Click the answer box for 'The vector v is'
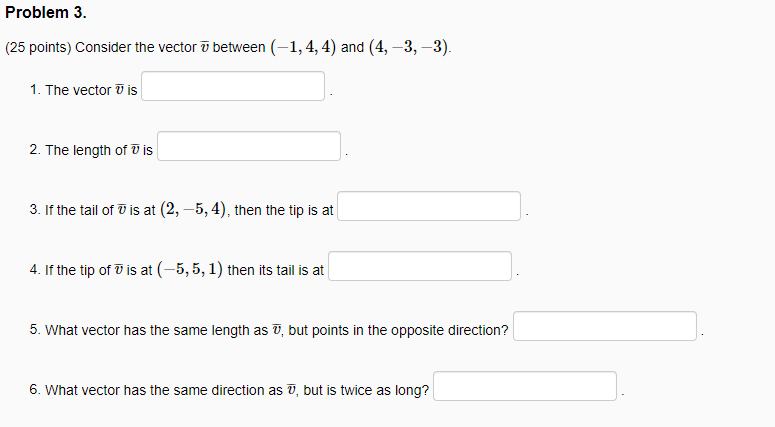Screen dimensions: 775x427 (233, 86)
